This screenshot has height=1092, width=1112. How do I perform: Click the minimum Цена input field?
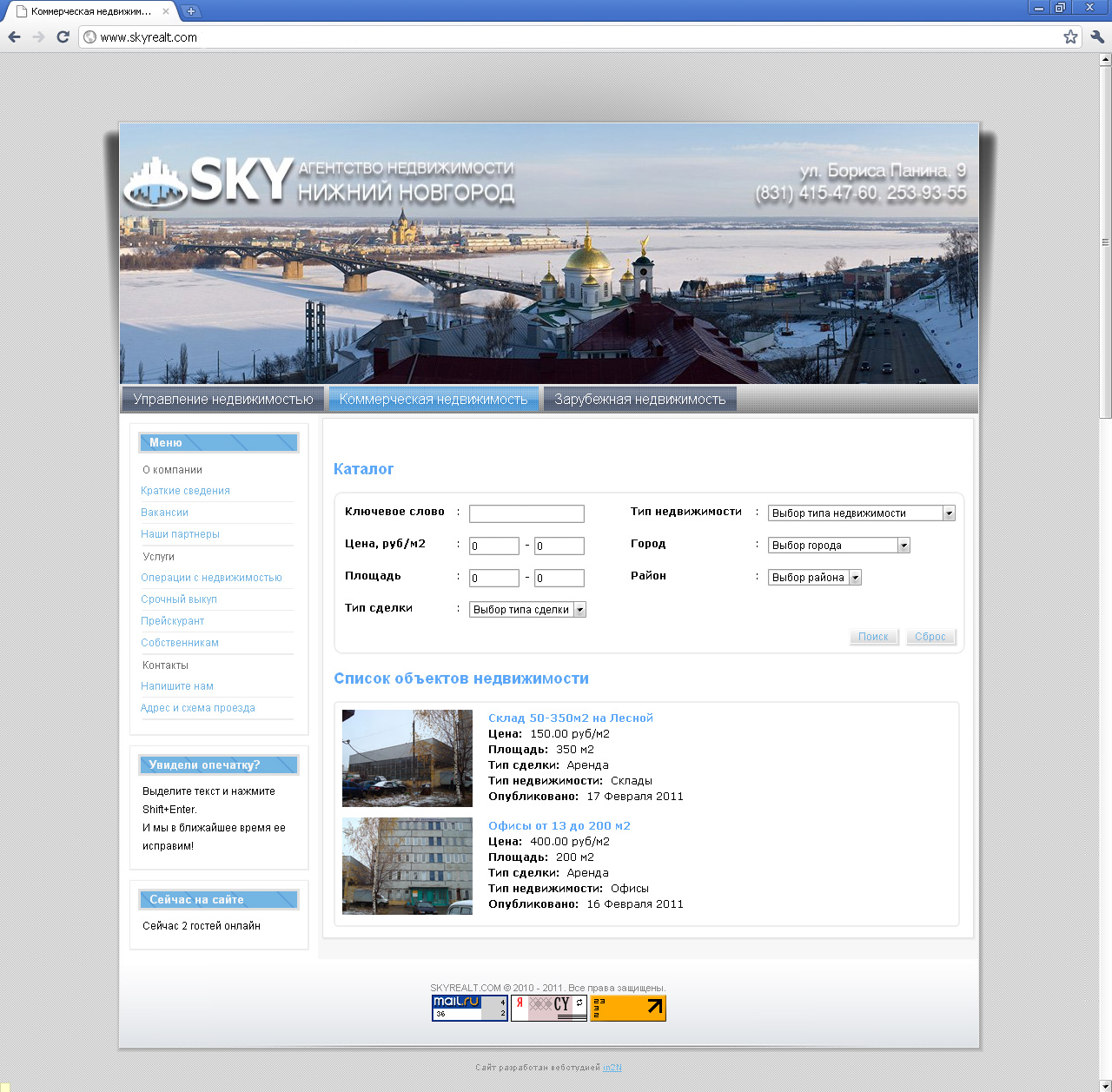(494, 546)
